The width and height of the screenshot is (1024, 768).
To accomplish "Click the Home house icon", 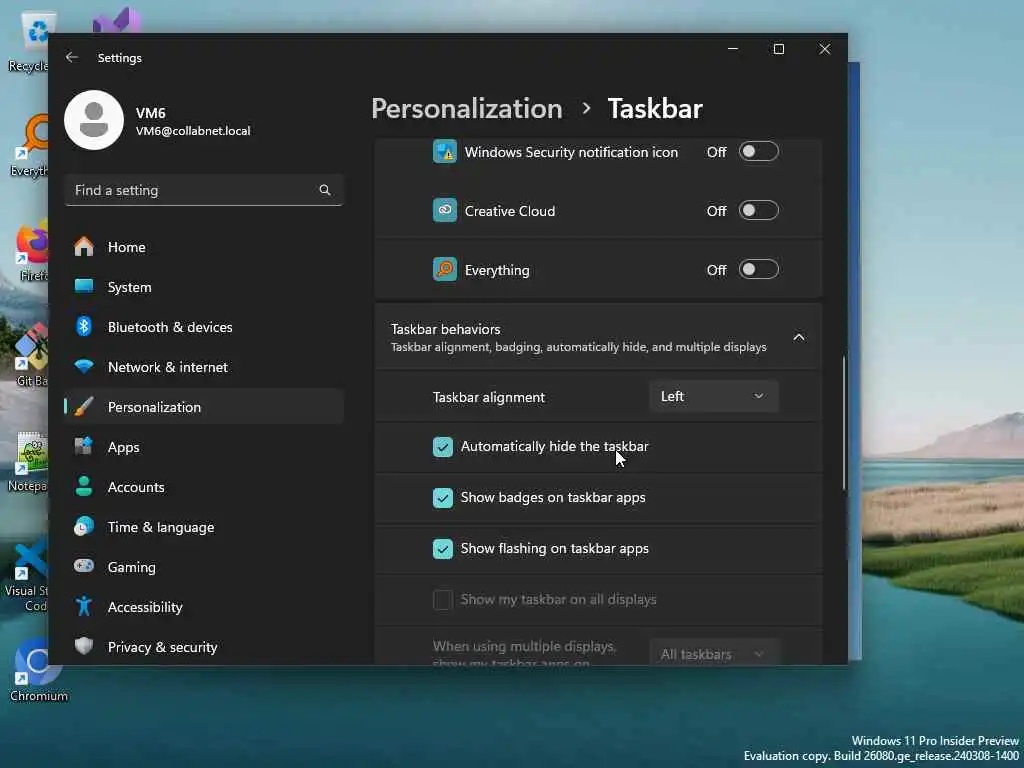I will tap(84, 247).
